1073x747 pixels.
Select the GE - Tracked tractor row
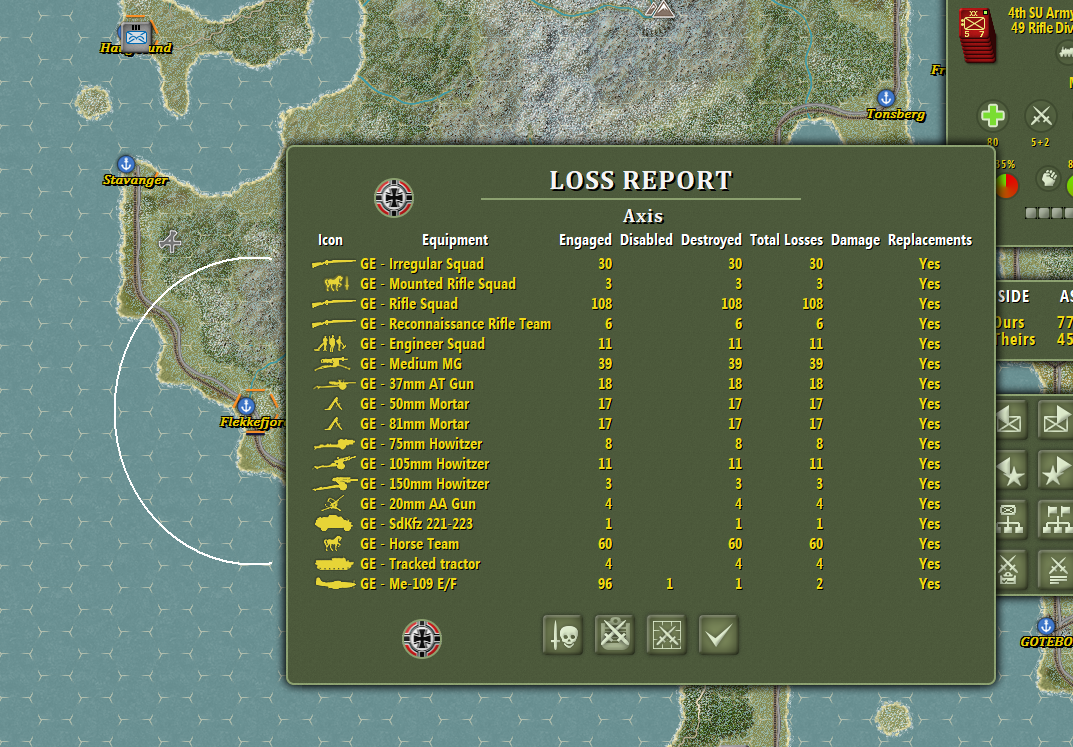click(x=642, y=564)
